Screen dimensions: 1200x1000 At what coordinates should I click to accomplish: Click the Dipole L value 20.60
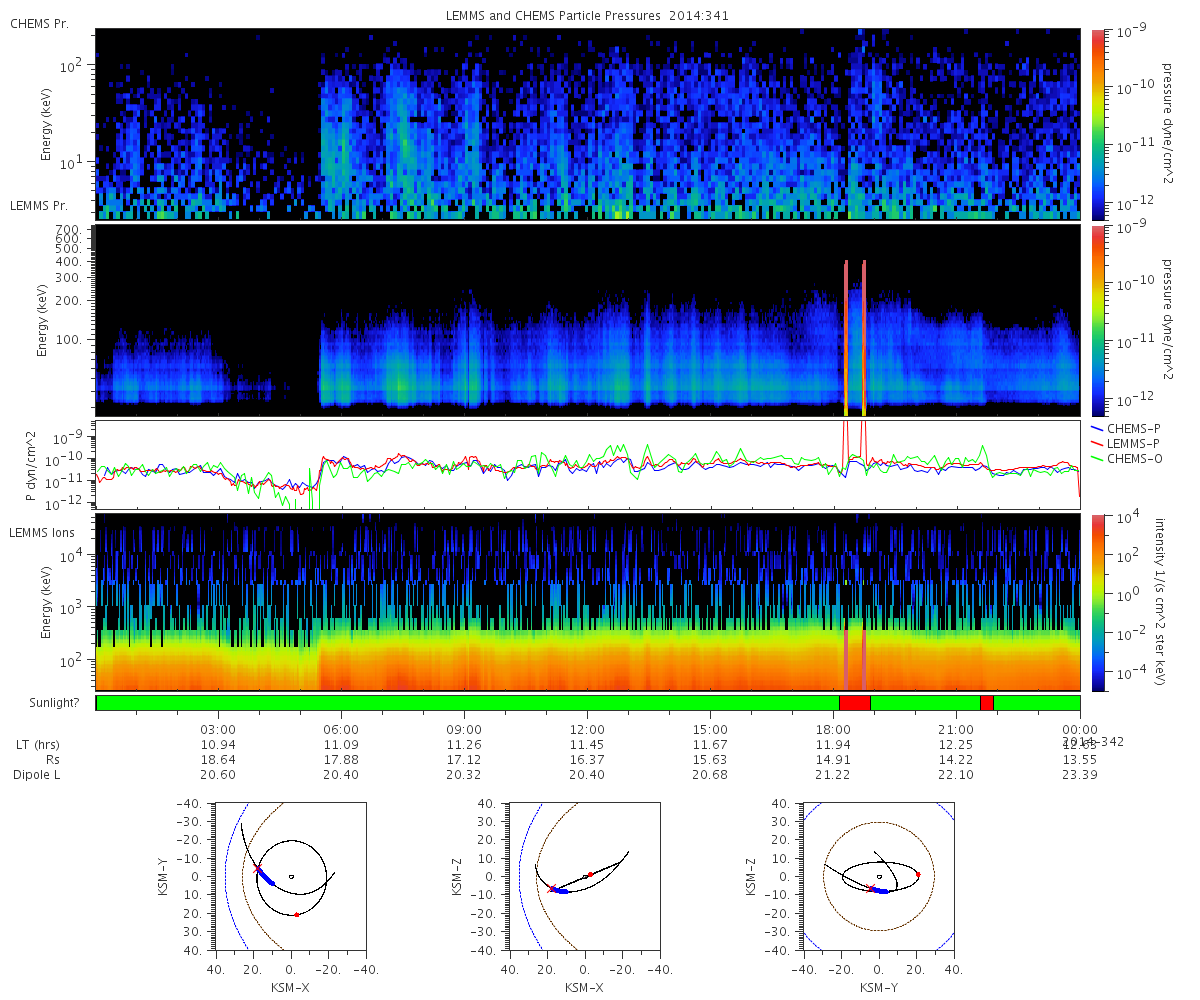pyautogui.click(x=218, y=775)
